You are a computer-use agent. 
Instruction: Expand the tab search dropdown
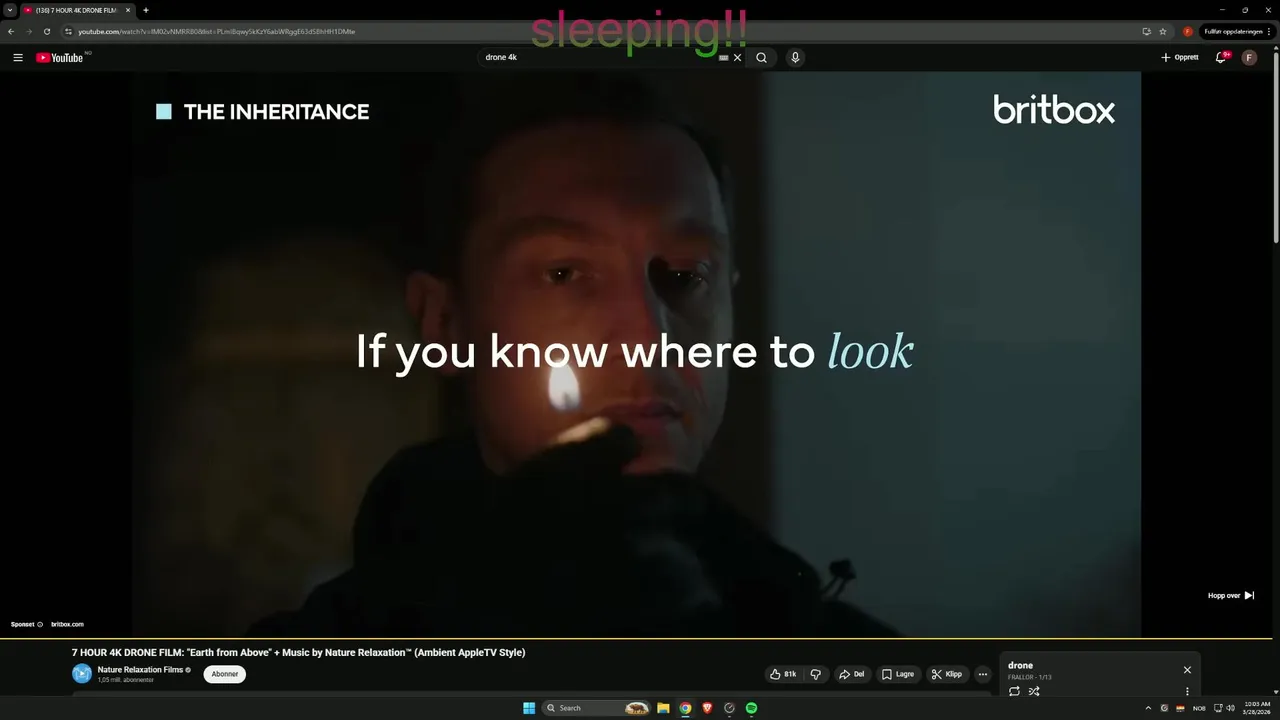coord(9,10)
